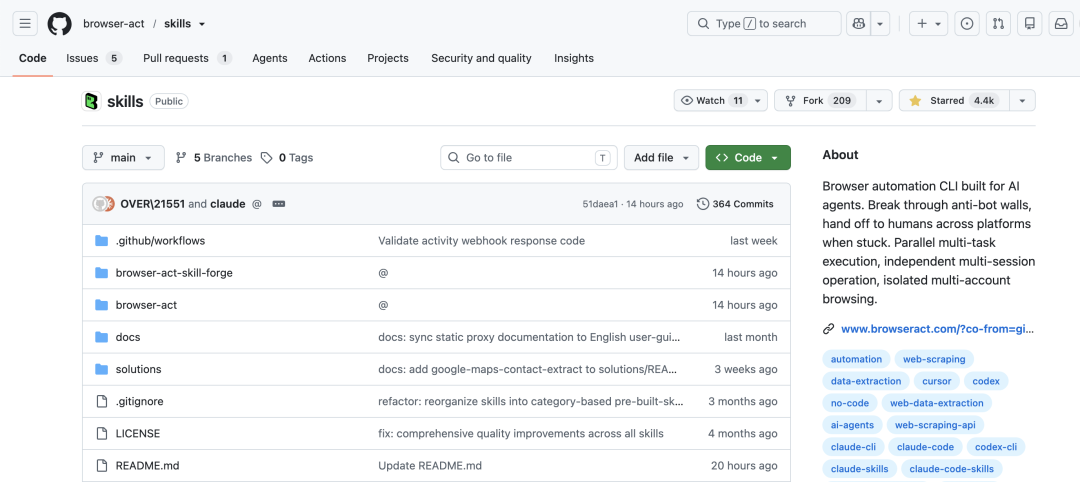Click the browser-act-skill-forge folder icon
This screenshot has height=482, width=1080.
102,273
